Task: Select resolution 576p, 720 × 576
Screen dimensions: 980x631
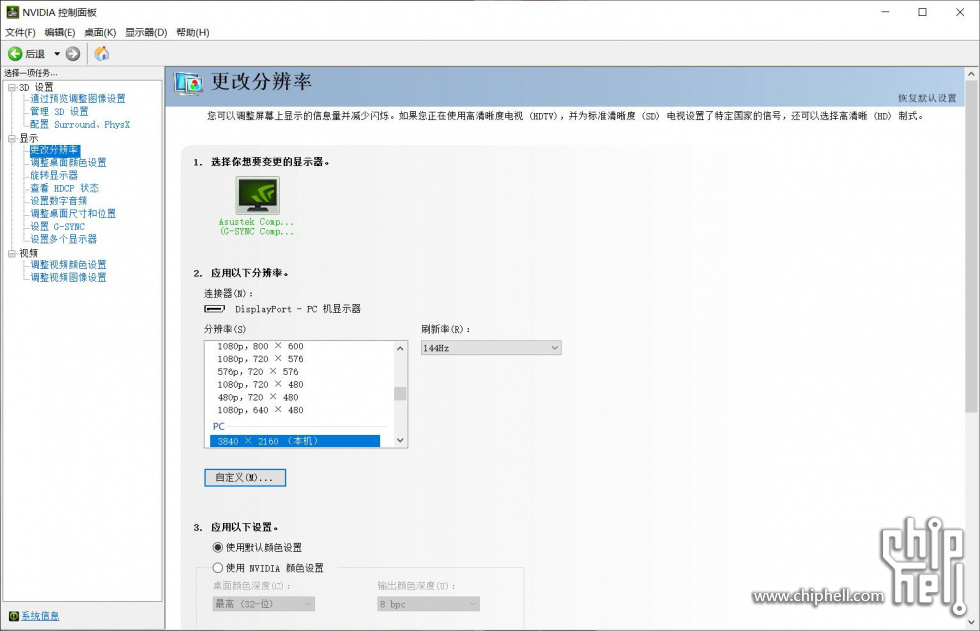Action: (258, 372)
